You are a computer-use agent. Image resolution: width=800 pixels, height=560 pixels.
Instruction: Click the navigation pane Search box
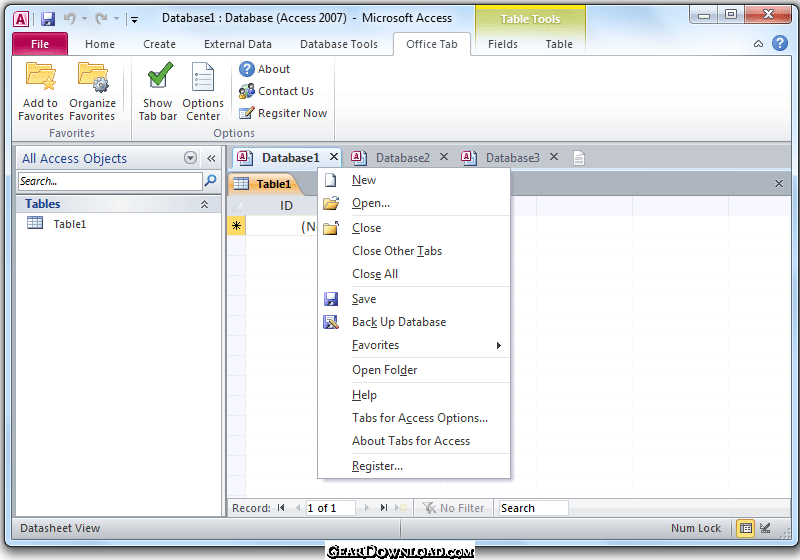(108, 181)
